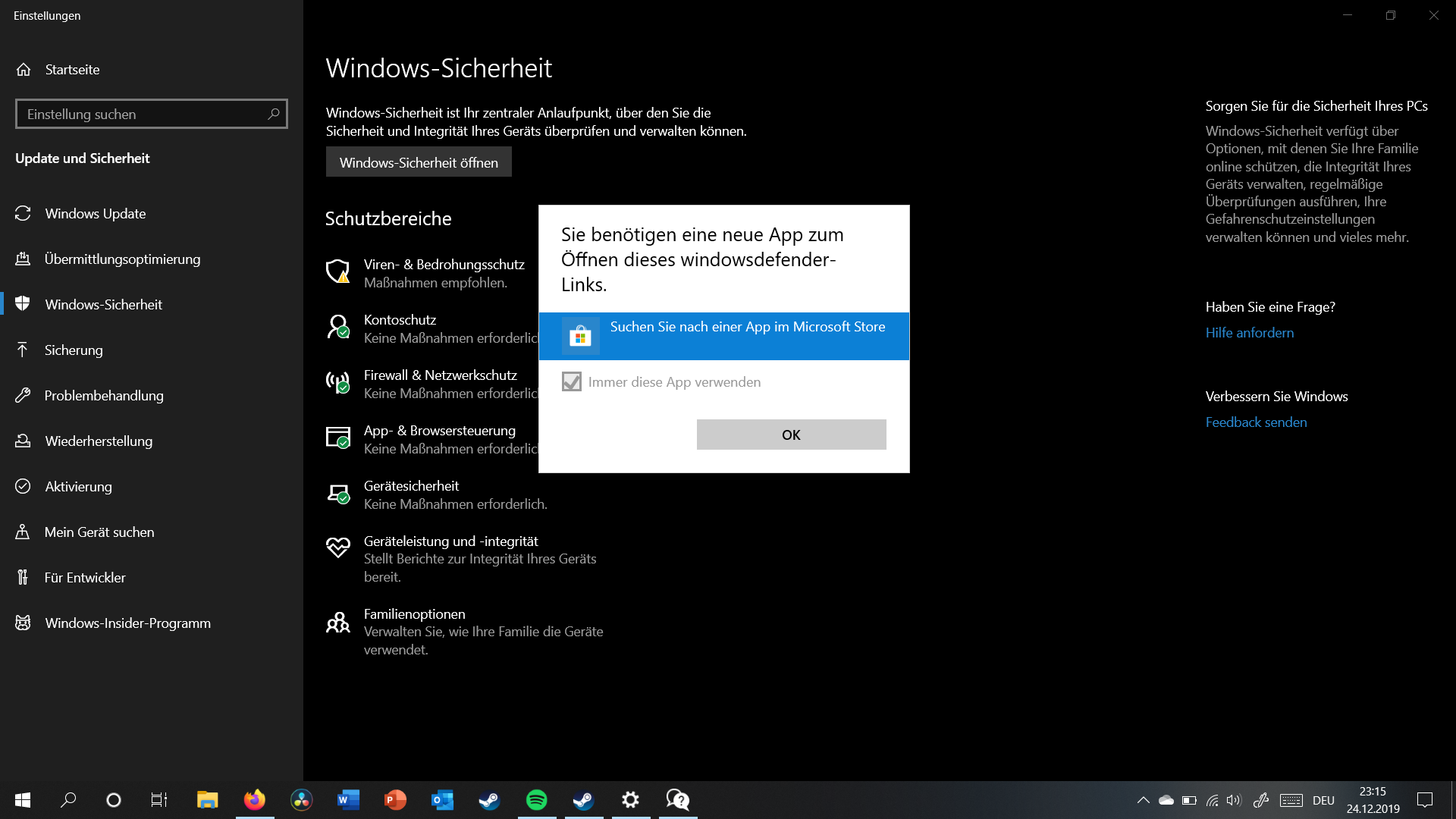The image size is (1456, 819).
Task: Select Windows-Sicherheit sidebar entry
Action: pyautogui.click(x=104, y=304)
